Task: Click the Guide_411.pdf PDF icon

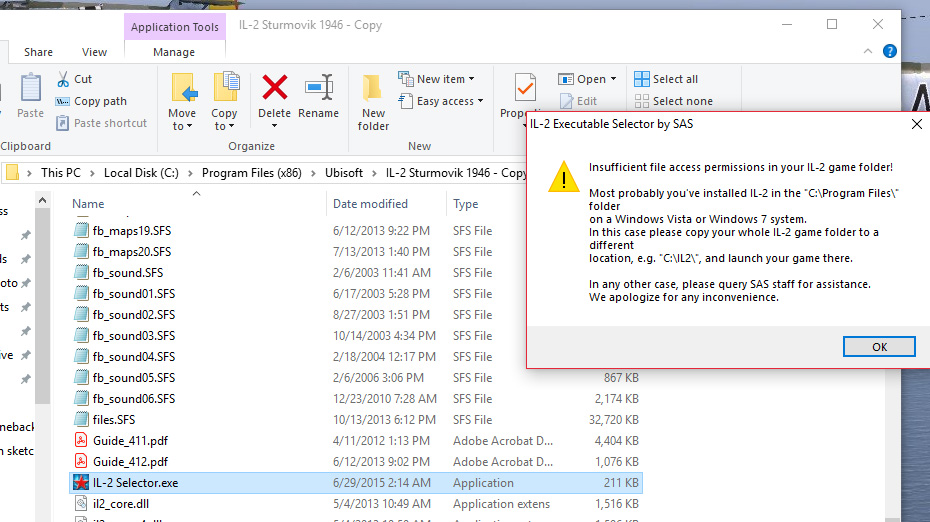Action: (x=81, y=440)
